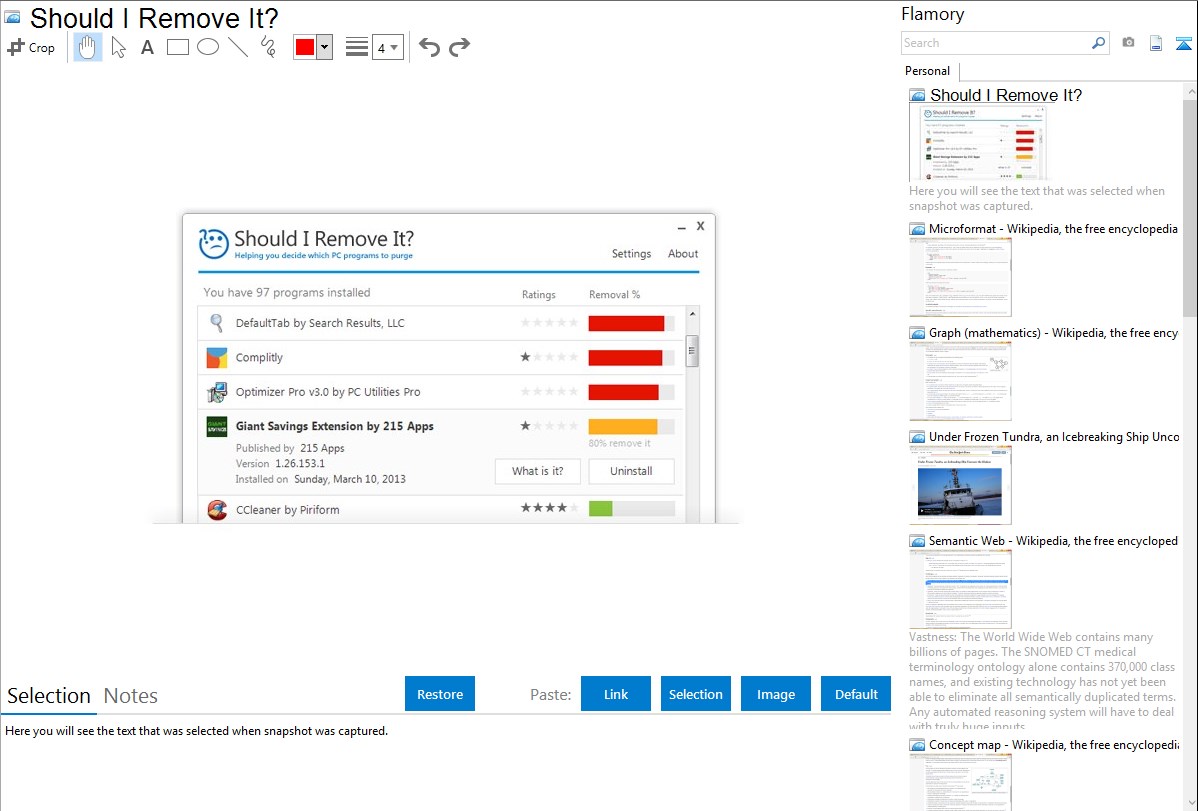Image resolution: width=1198 pixels, height=811 pixels.
Task: Pick the text annotation tool
Action: (147, 47)
